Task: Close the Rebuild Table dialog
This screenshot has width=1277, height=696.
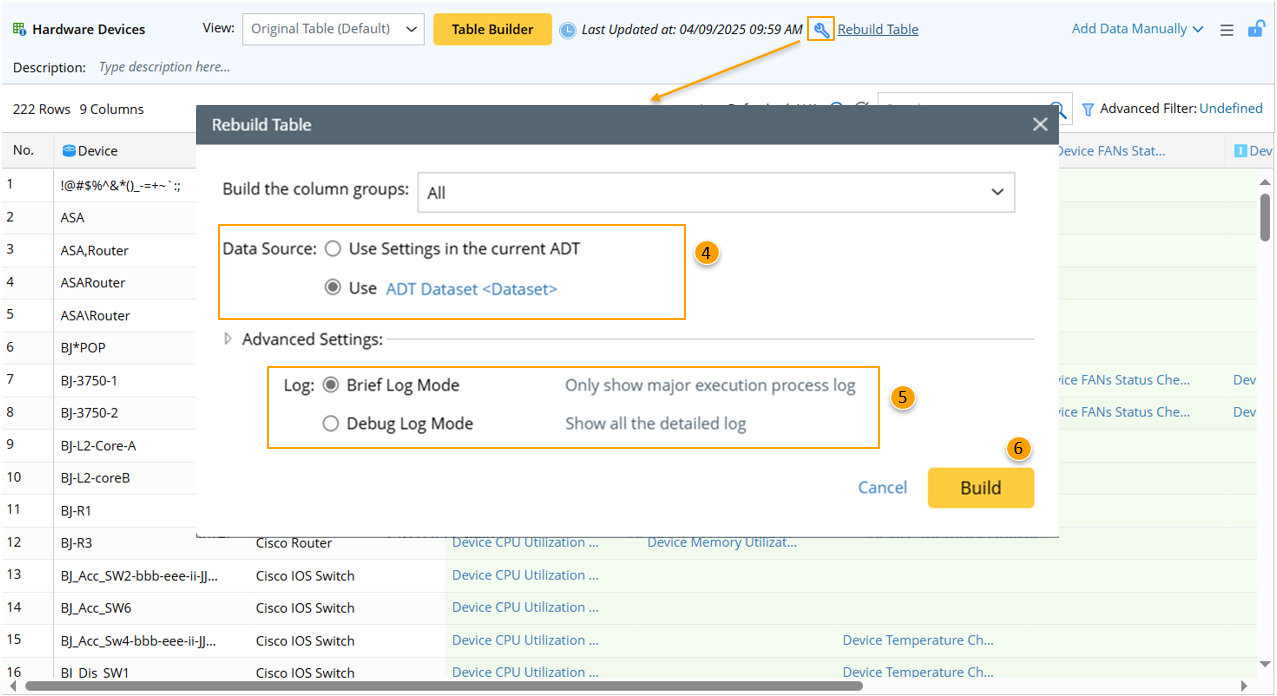Action: point(1040,125)
